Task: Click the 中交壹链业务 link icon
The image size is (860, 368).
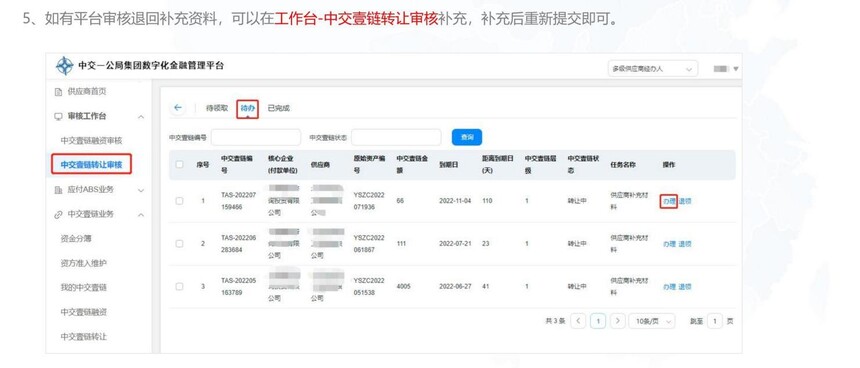Action: click(x=58, y=214)
